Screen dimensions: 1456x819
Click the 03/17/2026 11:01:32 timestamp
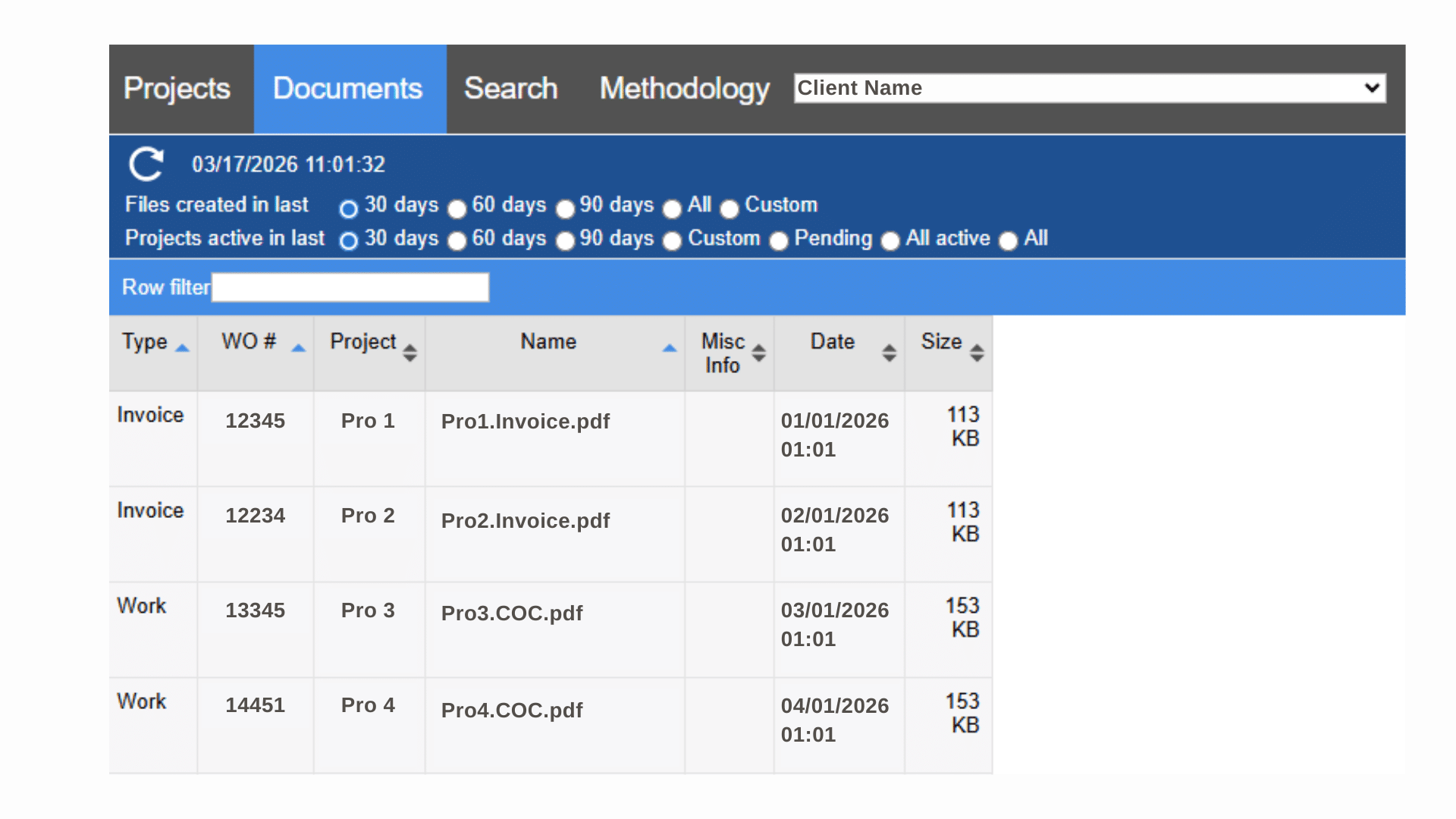pos(288,165)
